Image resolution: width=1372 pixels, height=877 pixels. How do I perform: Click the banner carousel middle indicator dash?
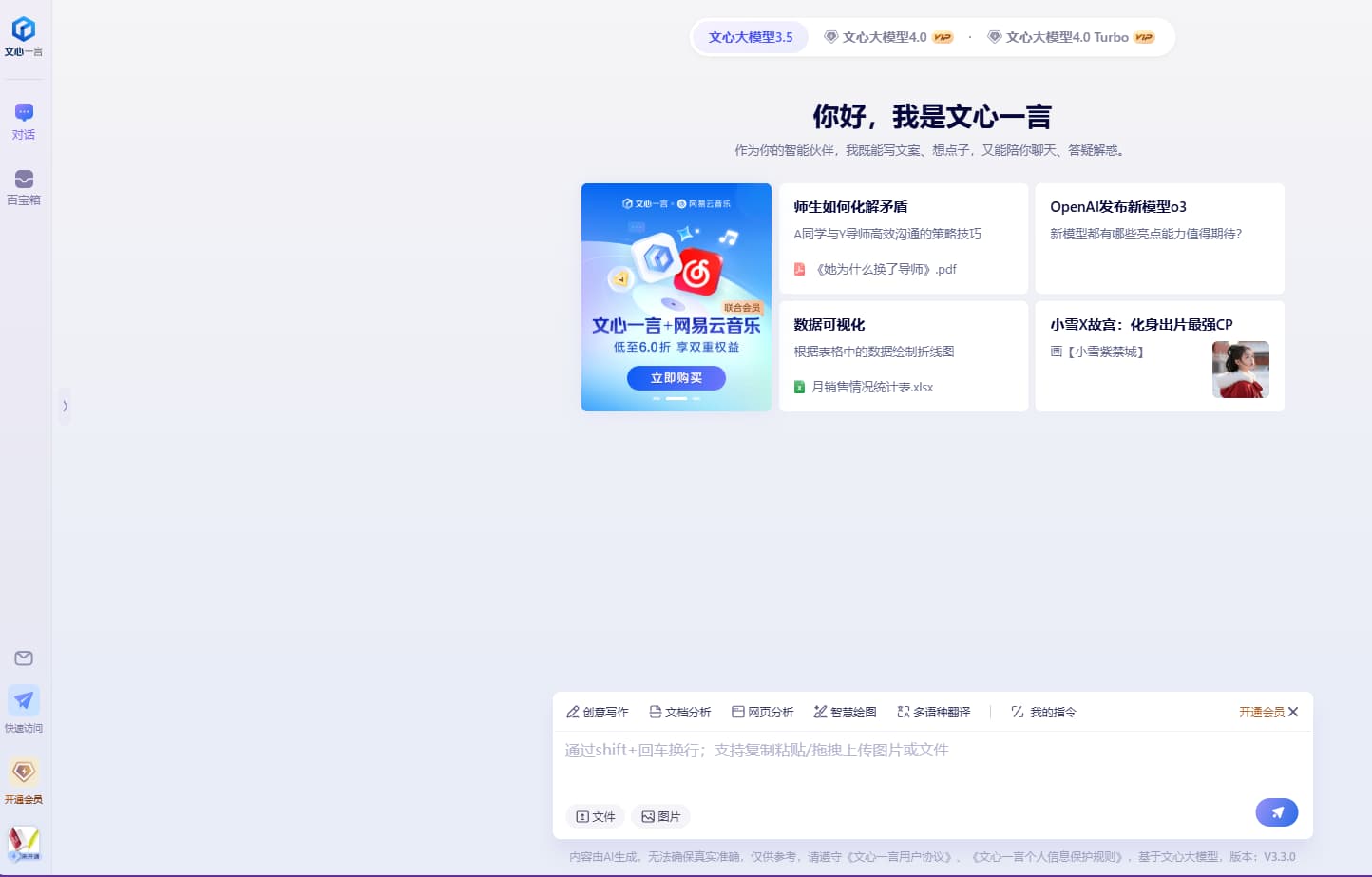[676, 399]
